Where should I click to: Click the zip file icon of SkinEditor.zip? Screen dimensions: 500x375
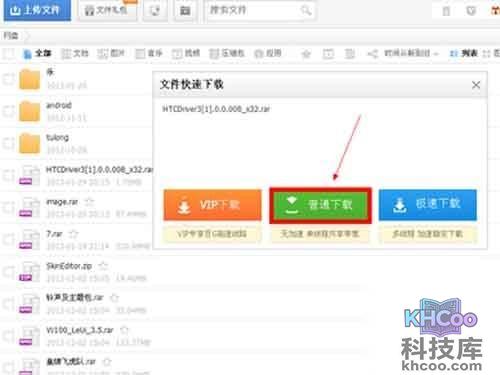(29, 272)
